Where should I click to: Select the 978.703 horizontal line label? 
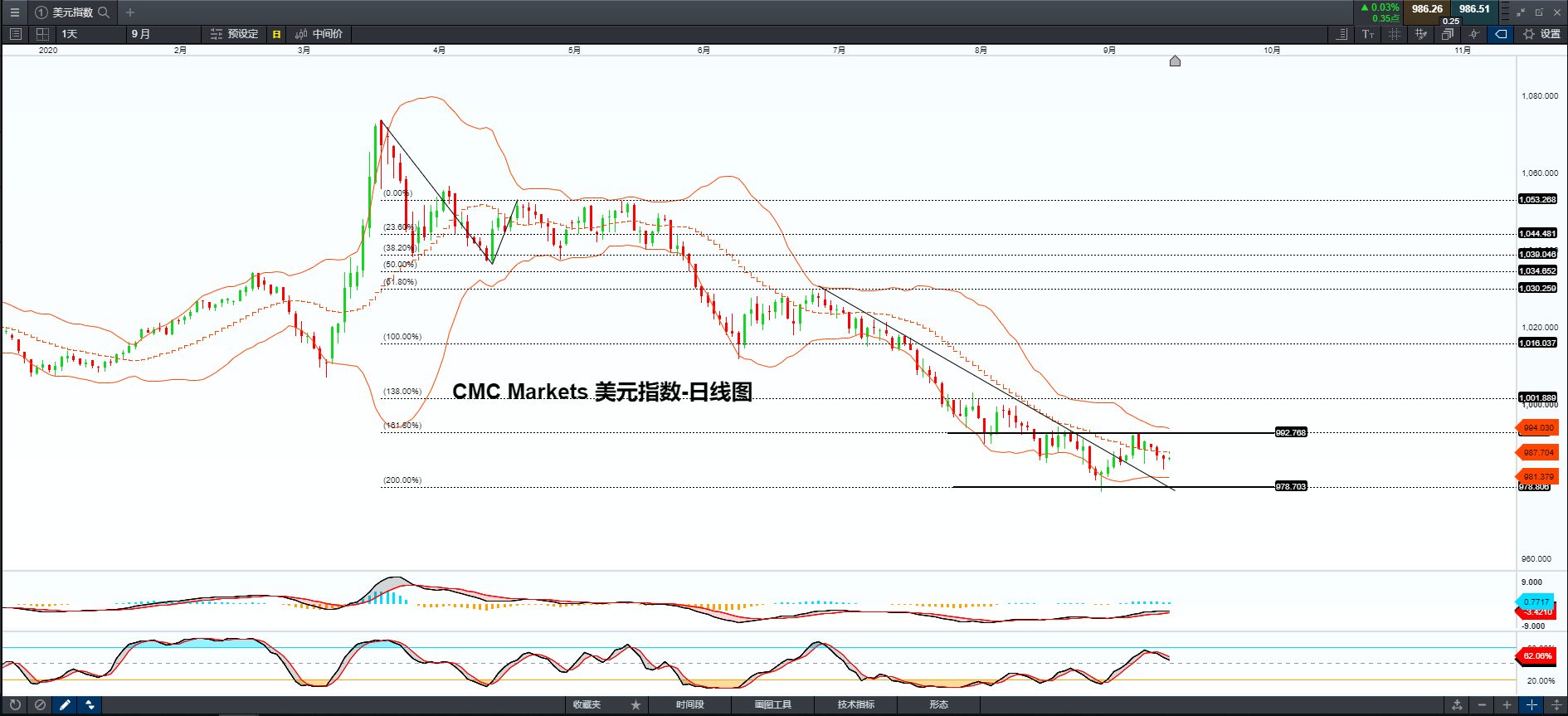pyautogui.click(x=1291, y=486)
